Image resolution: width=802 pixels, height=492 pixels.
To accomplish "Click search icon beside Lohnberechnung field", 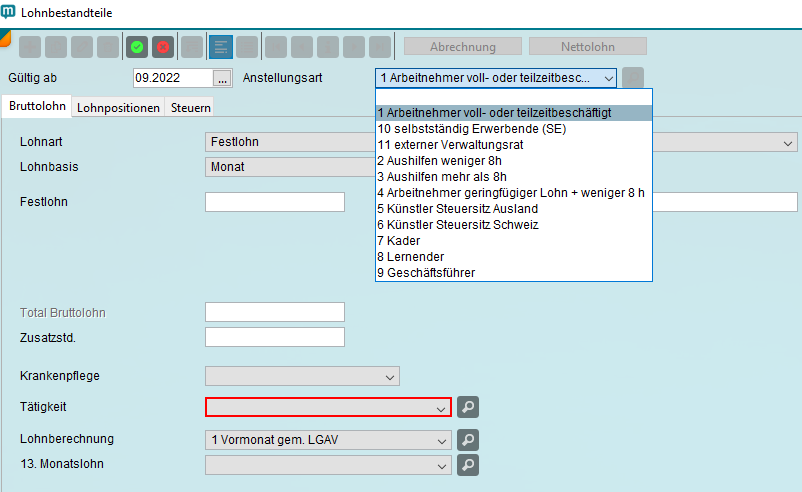I will coord(468,440).
